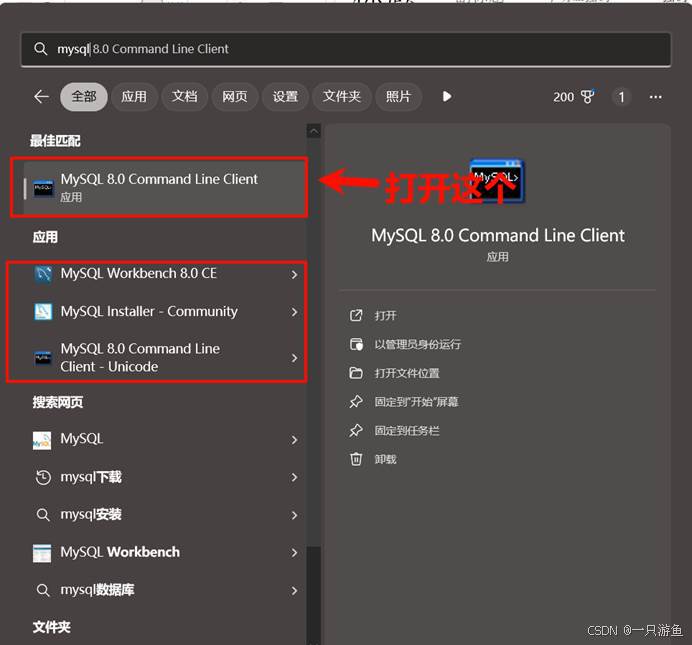This screenshot has height=645, width=692.
Task: Click the search icon beside mysql安装
Action: tap(43, 515)
